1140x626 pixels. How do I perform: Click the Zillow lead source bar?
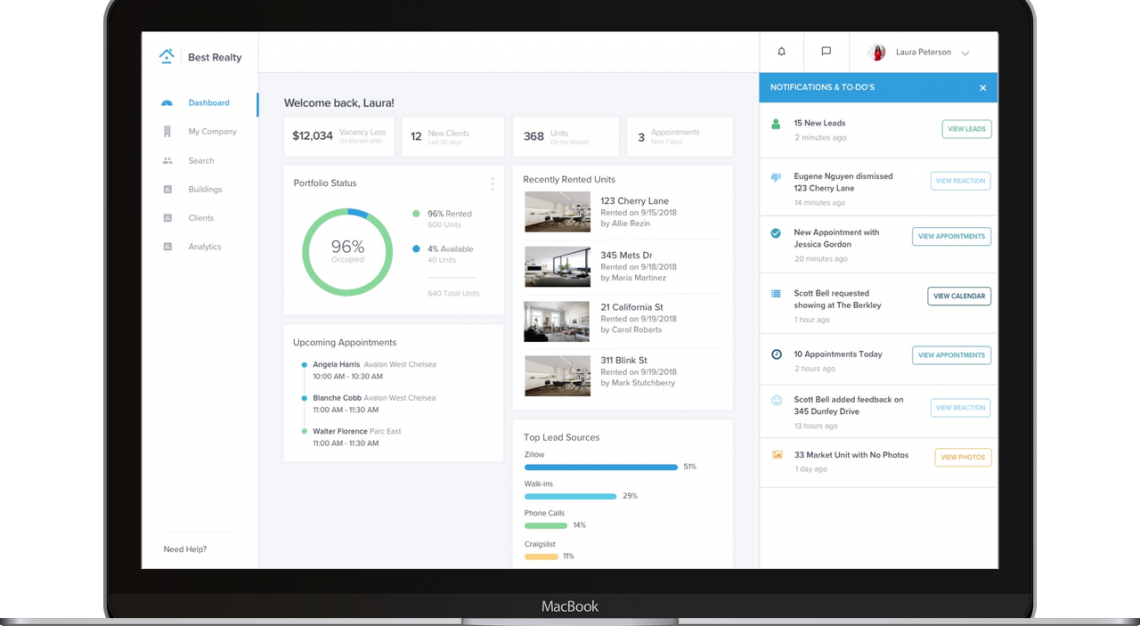click(601, 468)
